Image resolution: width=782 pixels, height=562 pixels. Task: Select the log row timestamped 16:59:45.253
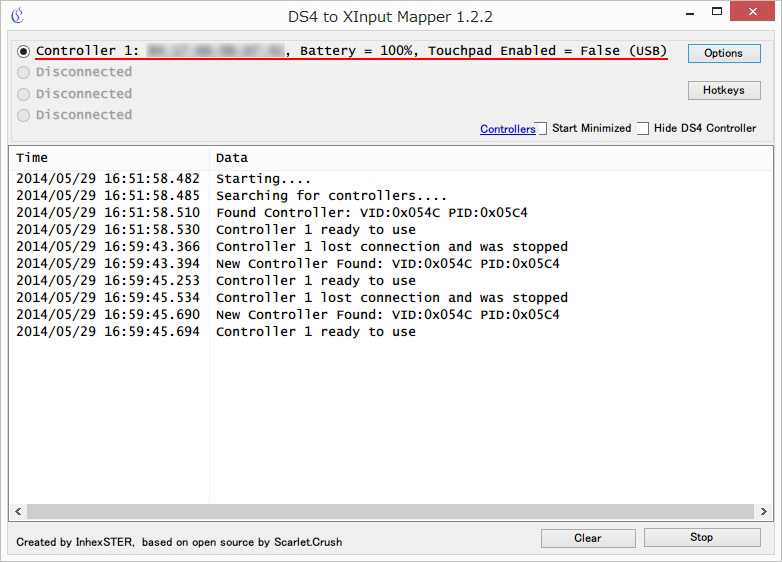click(x=391, y=280)
